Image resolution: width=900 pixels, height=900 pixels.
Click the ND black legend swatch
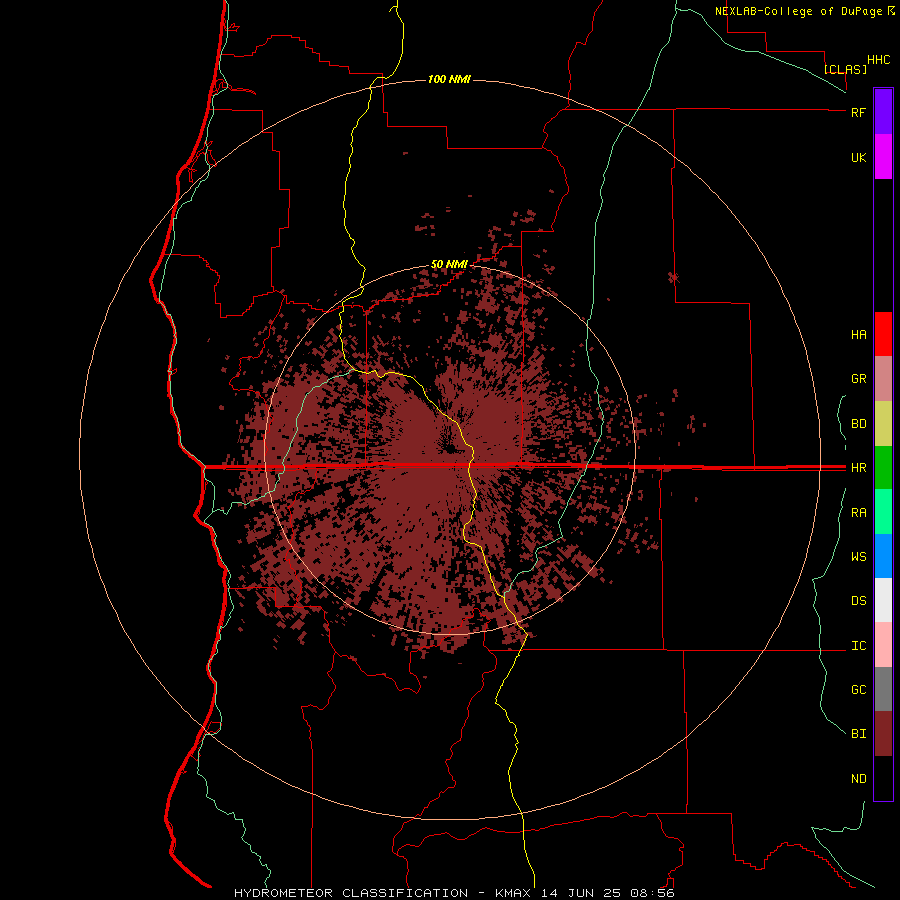(x=883, y=778)
